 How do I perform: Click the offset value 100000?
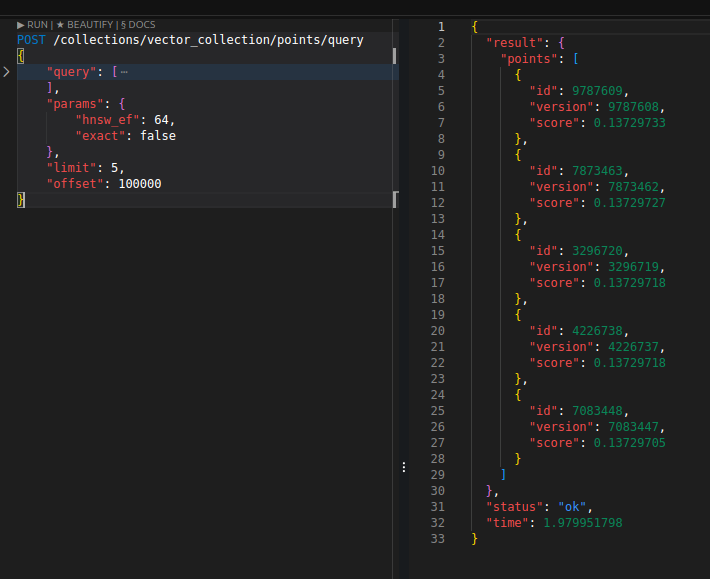pyautogui.click(x=137, y=184)
